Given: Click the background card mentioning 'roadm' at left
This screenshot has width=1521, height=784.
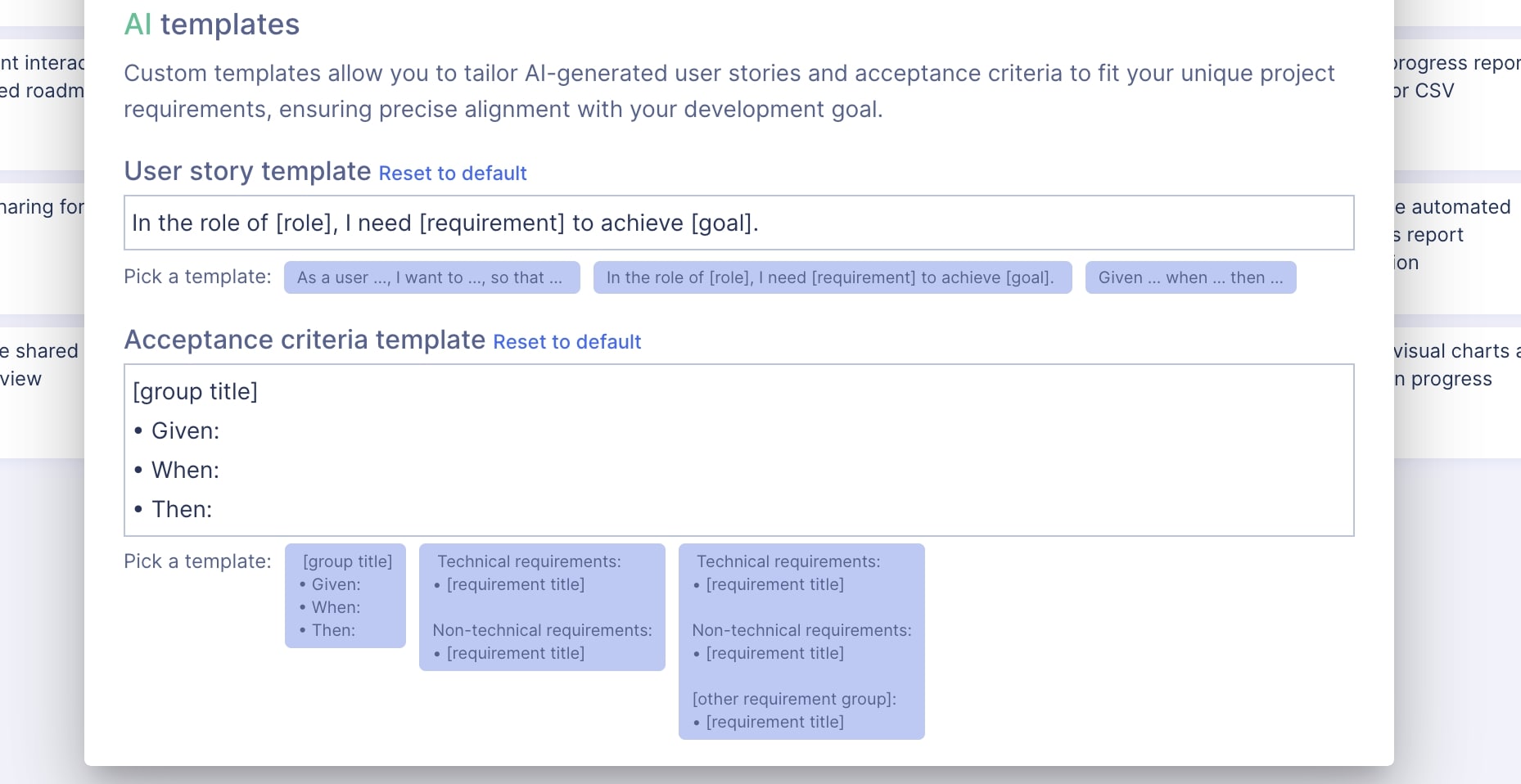Looking at the screenshot, I should point(41,90).
